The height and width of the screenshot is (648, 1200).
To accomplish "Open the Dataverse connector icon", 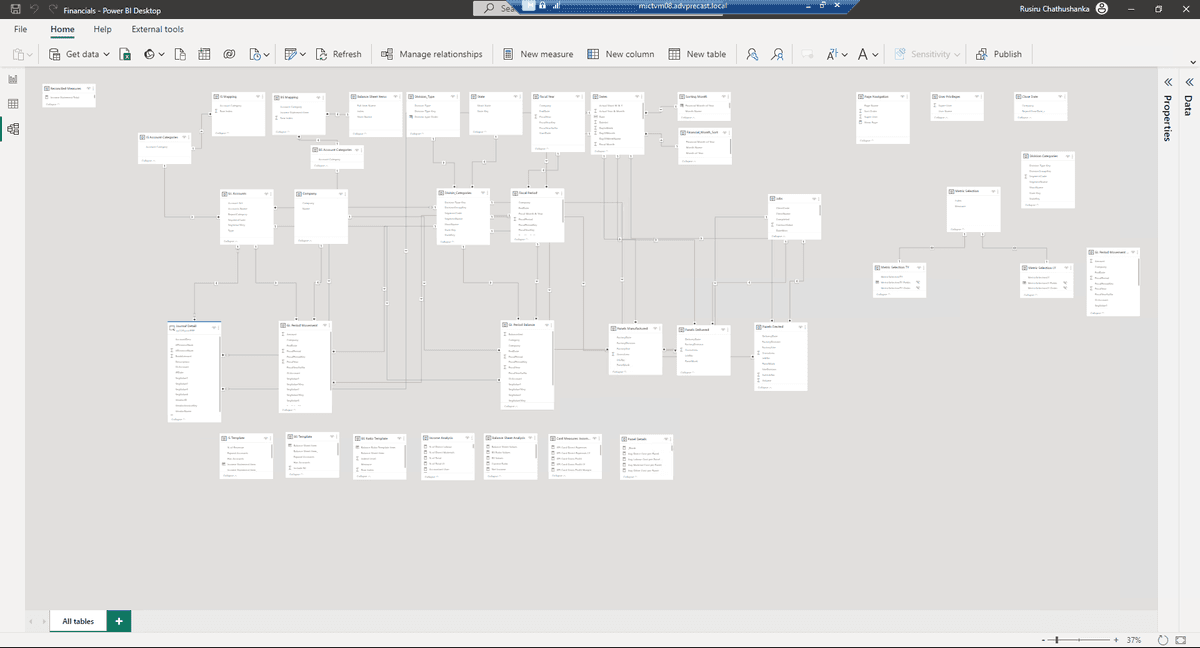I will click(x=150, y=53).
